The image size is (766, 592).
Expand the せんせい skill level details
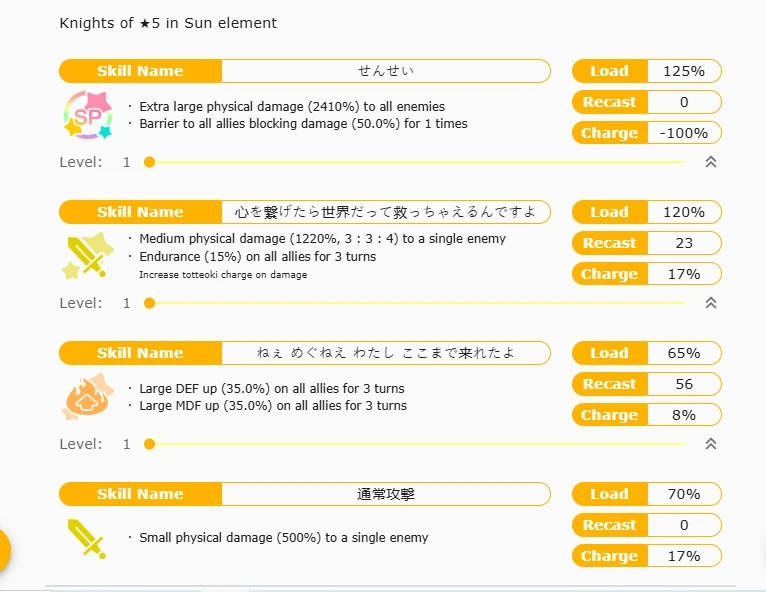[x=711, y=162]
